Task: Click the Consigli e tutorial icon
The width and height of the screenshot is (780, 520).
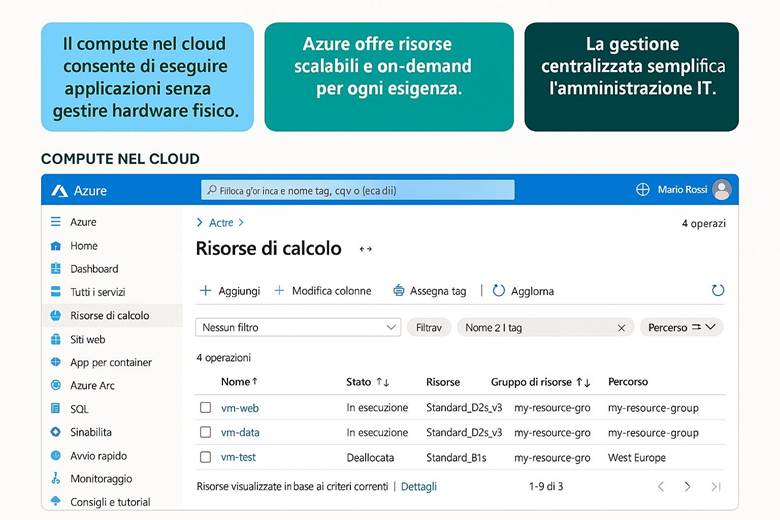Action: click(56, 501)
